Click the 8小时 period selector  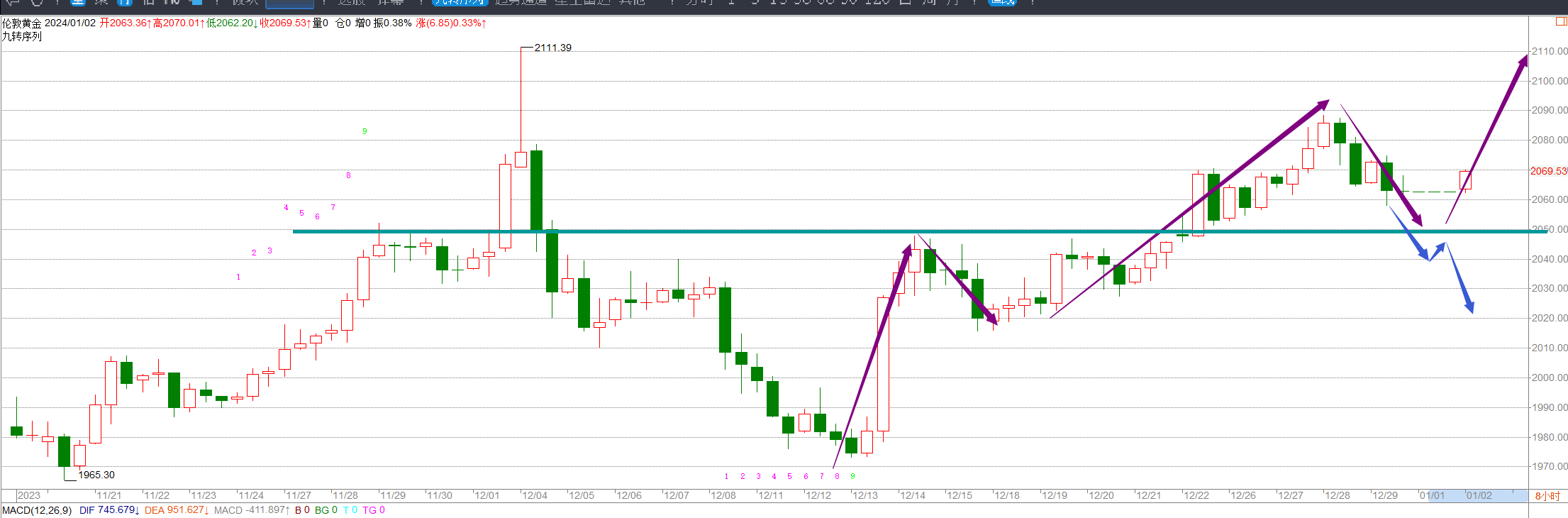point(1547,496)
